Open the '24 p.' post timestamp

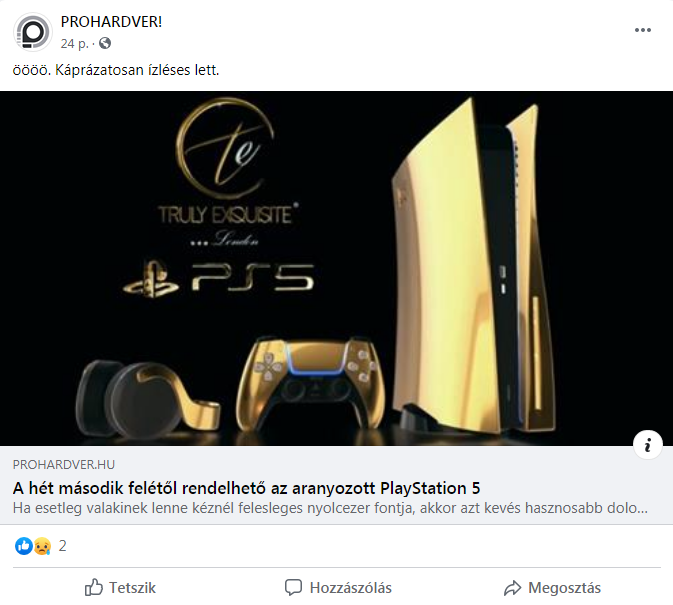pyautogui.click(x=74, y=44)
